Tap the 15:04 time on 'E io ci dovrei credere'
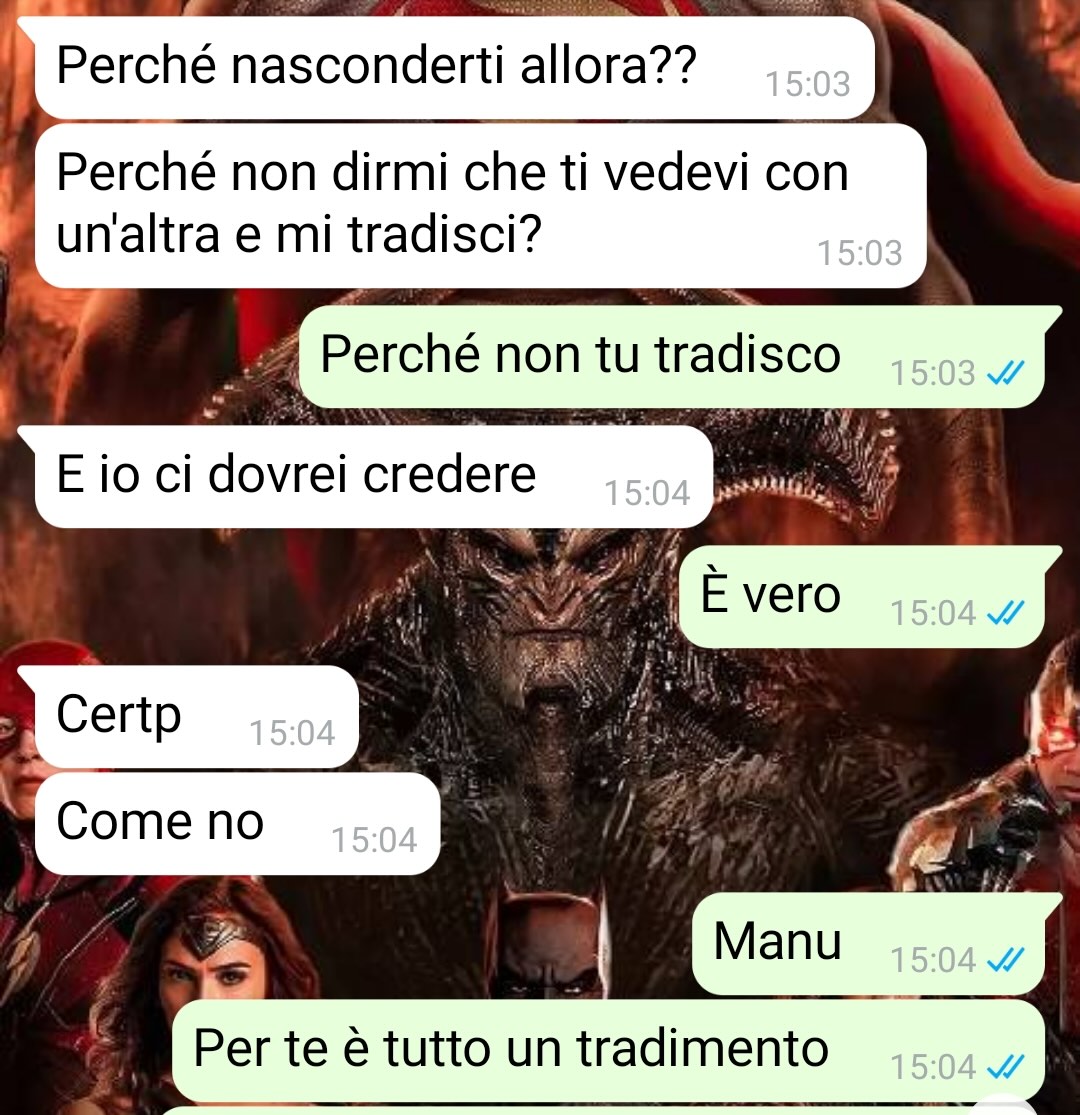This screenshot has width=1080, height=1115. click(x=647, y=494)
